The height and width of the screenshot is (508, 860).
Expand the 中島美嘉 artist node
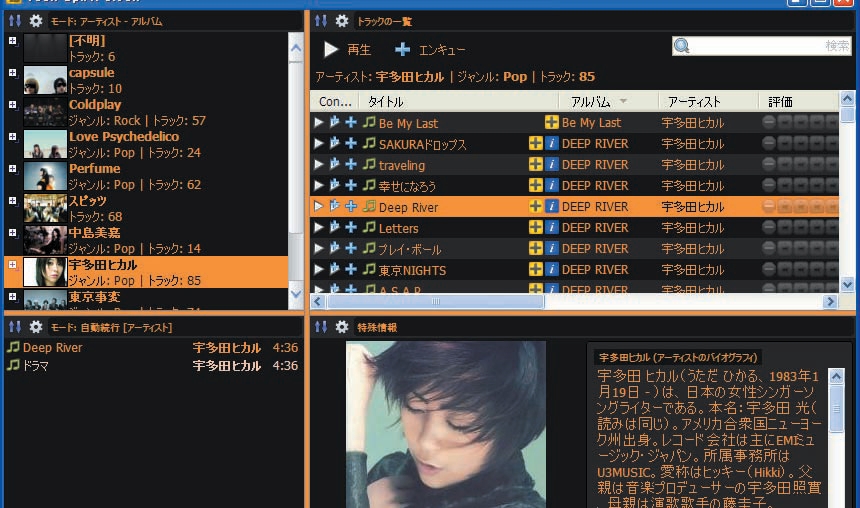(13, 233)
